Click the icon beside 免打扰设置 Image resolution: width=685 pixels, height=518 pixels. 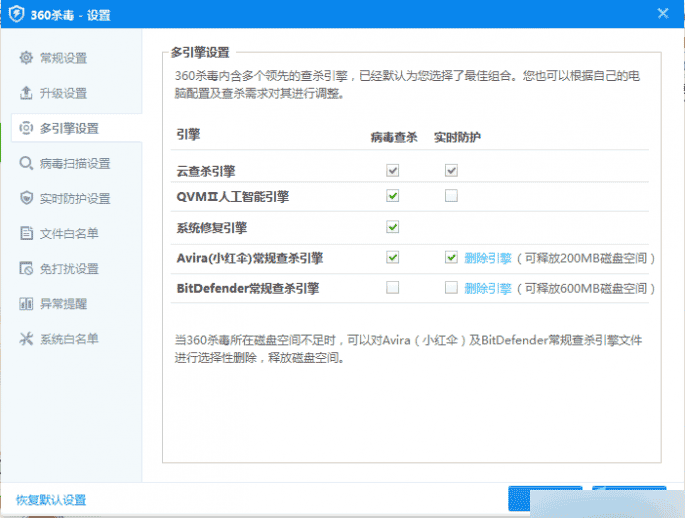(x=26, y=268)
